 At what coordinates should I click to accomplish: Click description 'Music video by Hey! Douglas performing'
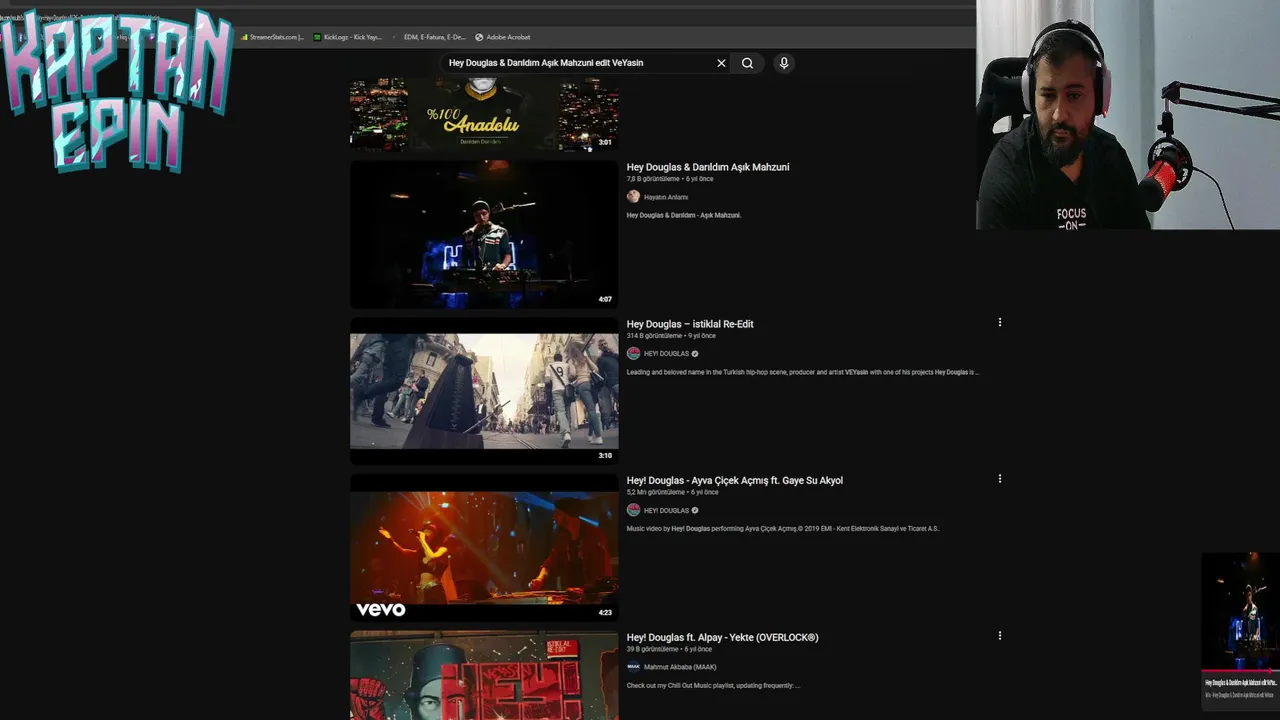click(x=783, y=528)
